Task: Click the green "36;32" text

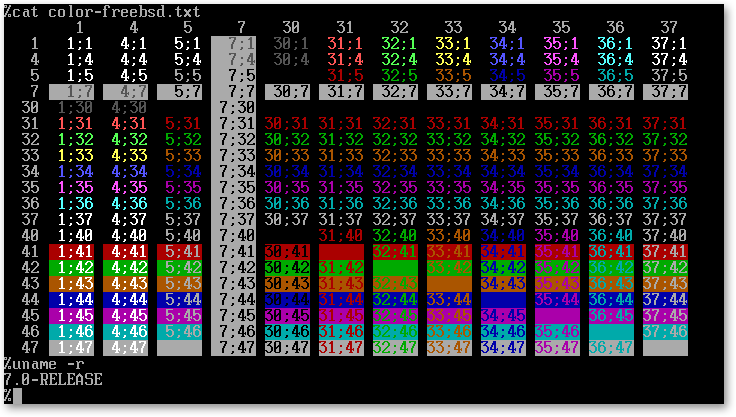Action: pos(611,140)
